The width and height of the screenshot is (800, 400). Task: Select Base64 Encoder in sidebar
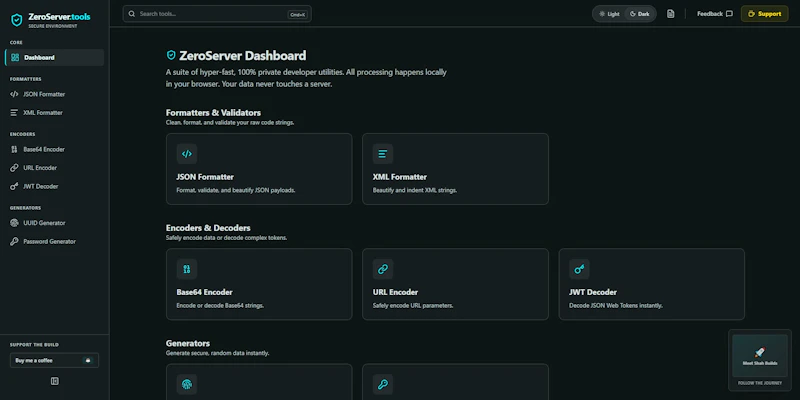tap(55, 149)
